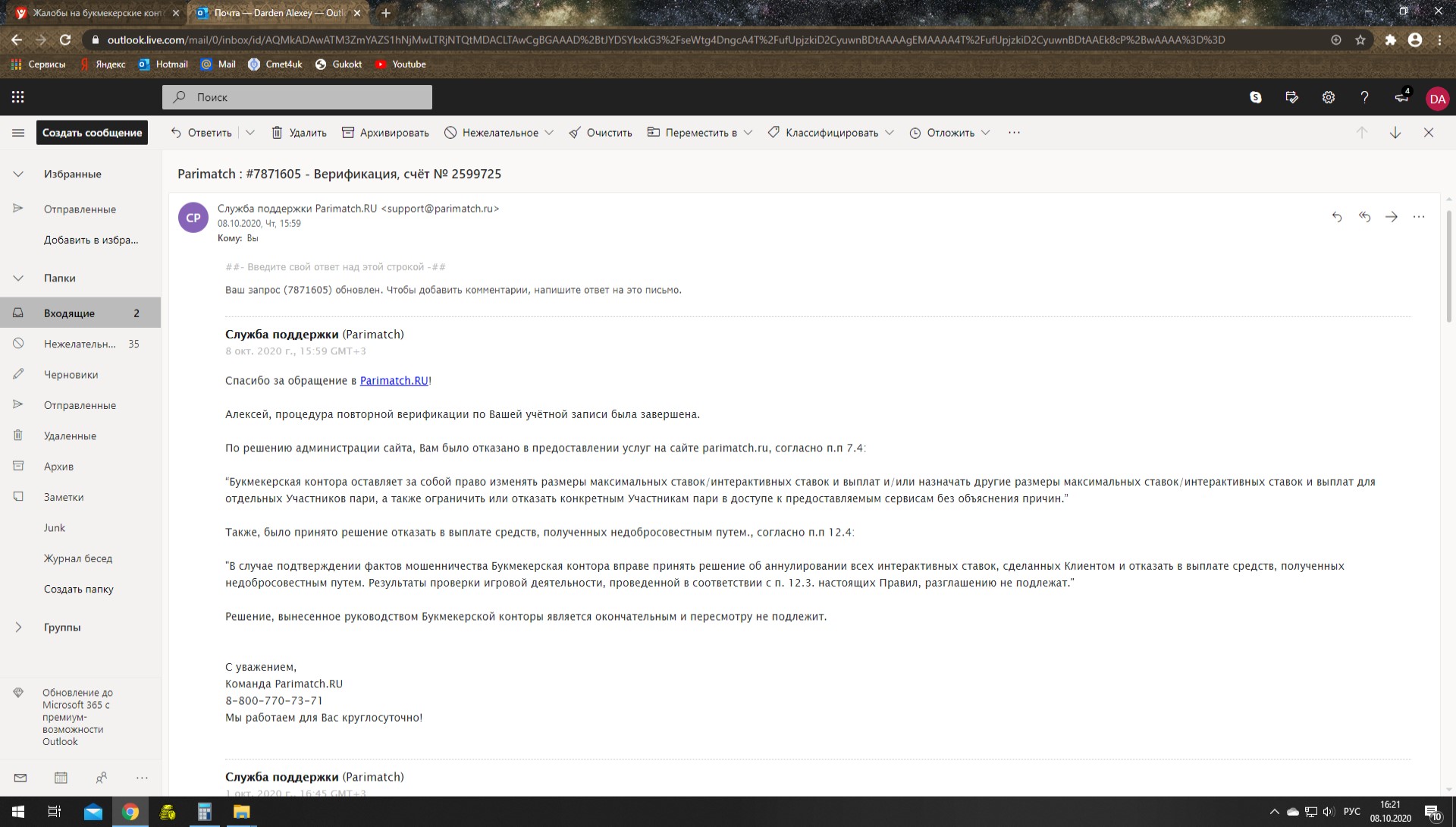Screen dimensions: 1456x827
Task: Open the Отложить dropdown
Action: pyautogui.click(x=985, y=133)
